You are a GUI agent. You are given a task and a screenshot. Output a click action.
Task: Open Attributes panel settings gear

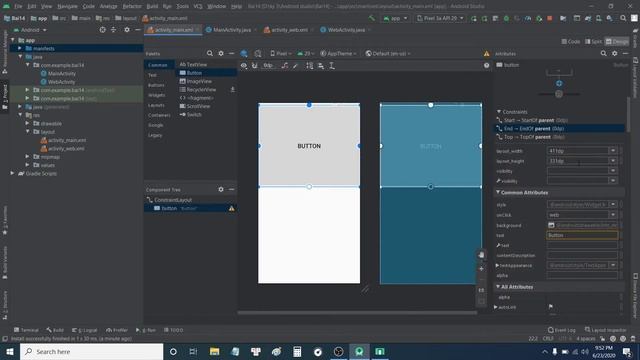615,53
